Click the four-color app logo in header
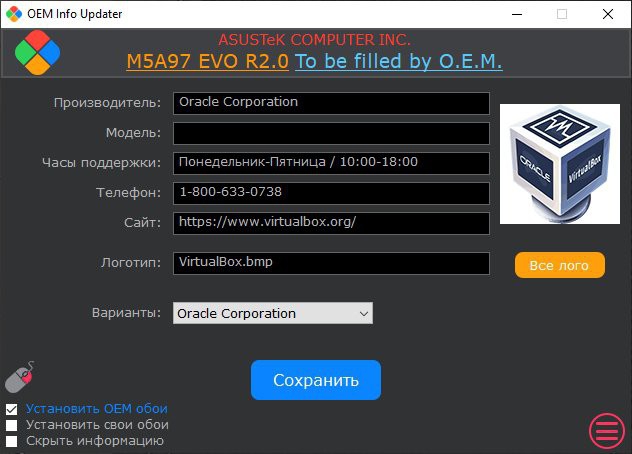The height and width of the screenshot is (454, 632). pos(37,52)
